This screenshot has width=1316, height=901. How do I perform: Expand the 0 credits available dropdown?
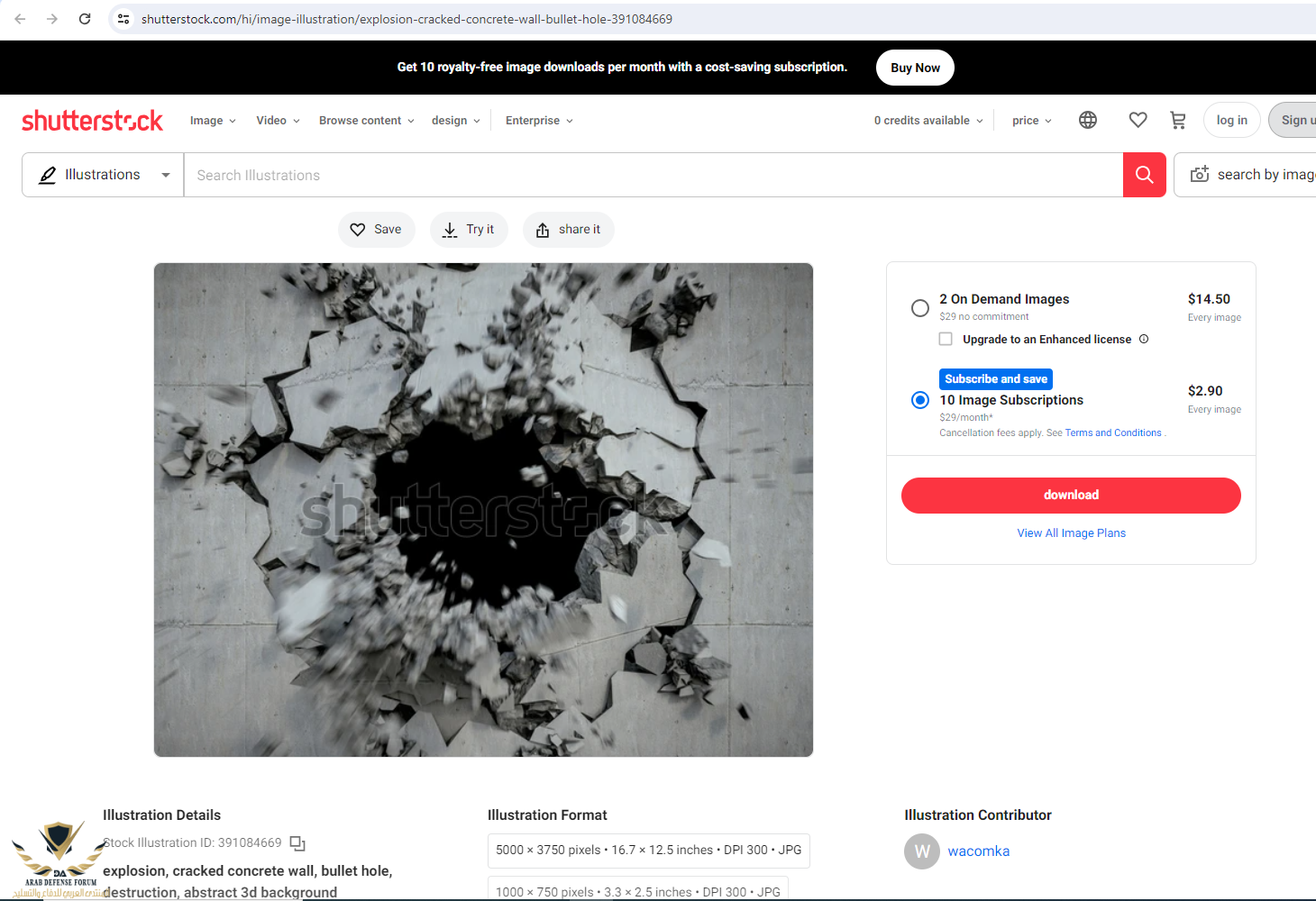pyautogui.click(x=928, y=121)
